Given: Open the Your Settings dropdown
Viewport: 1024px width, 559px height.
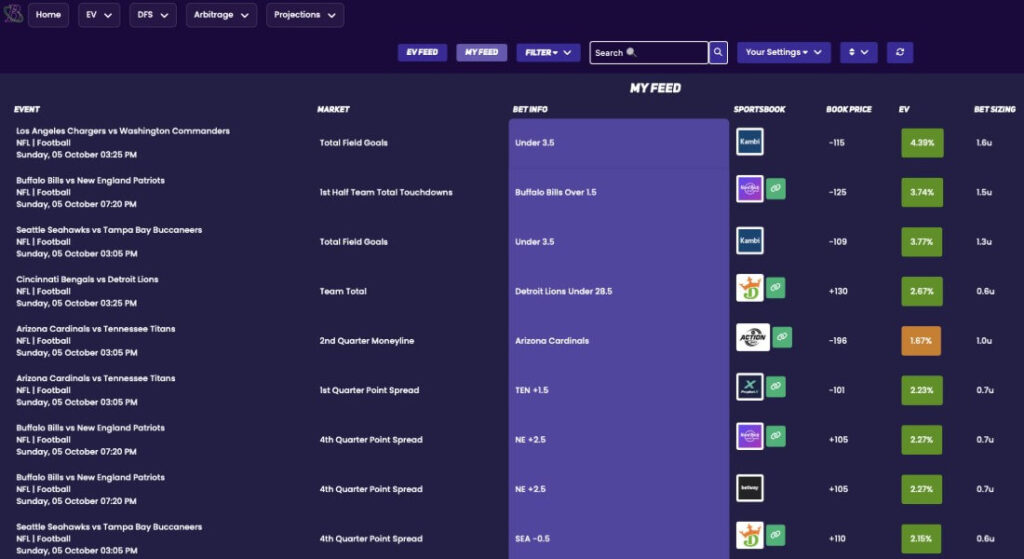Looking at the screenshot, I should [784, 52].
